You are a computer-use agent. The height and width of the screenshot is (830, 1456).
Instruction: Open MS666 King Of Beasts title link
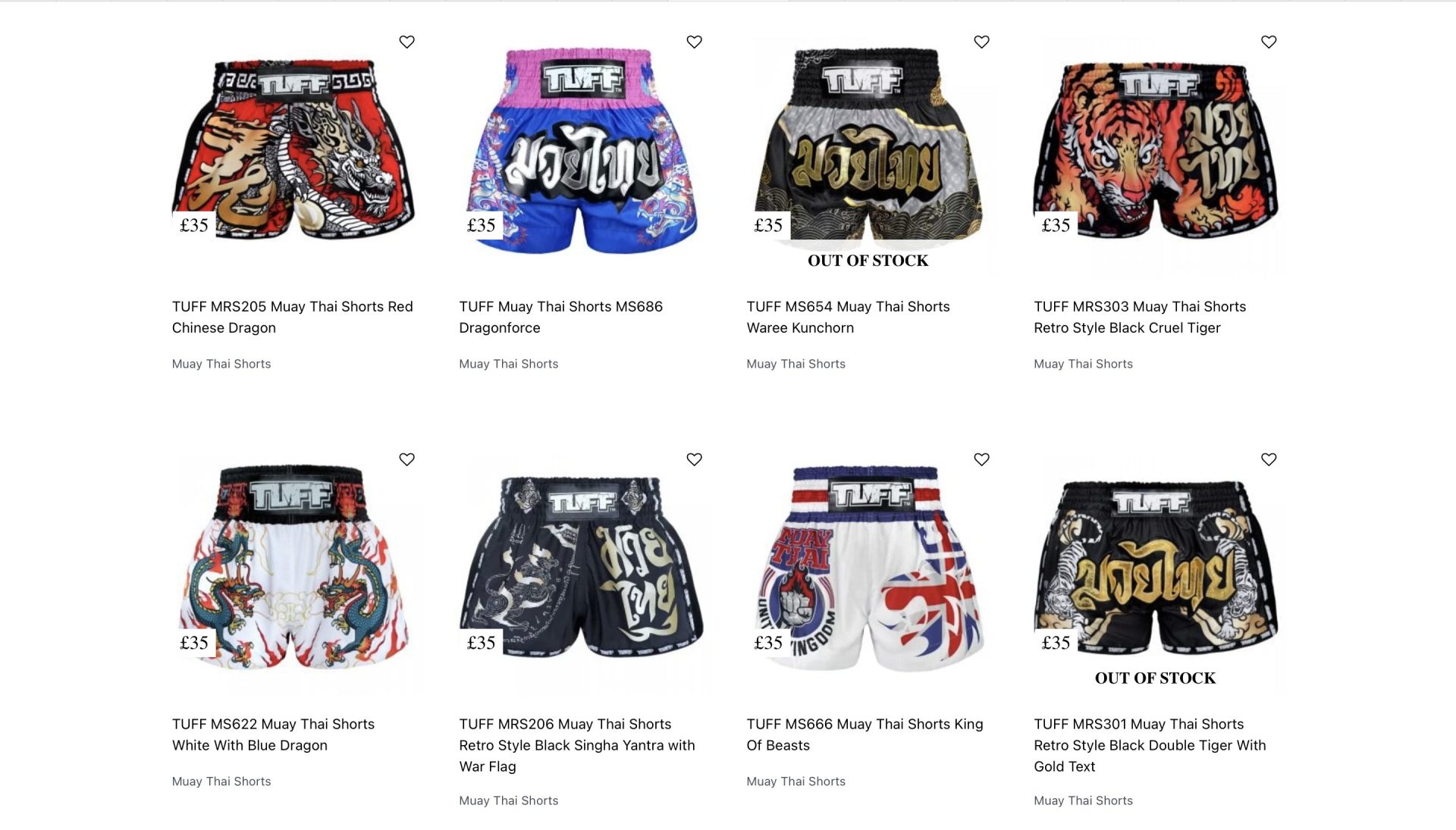(x=864, y=734)
